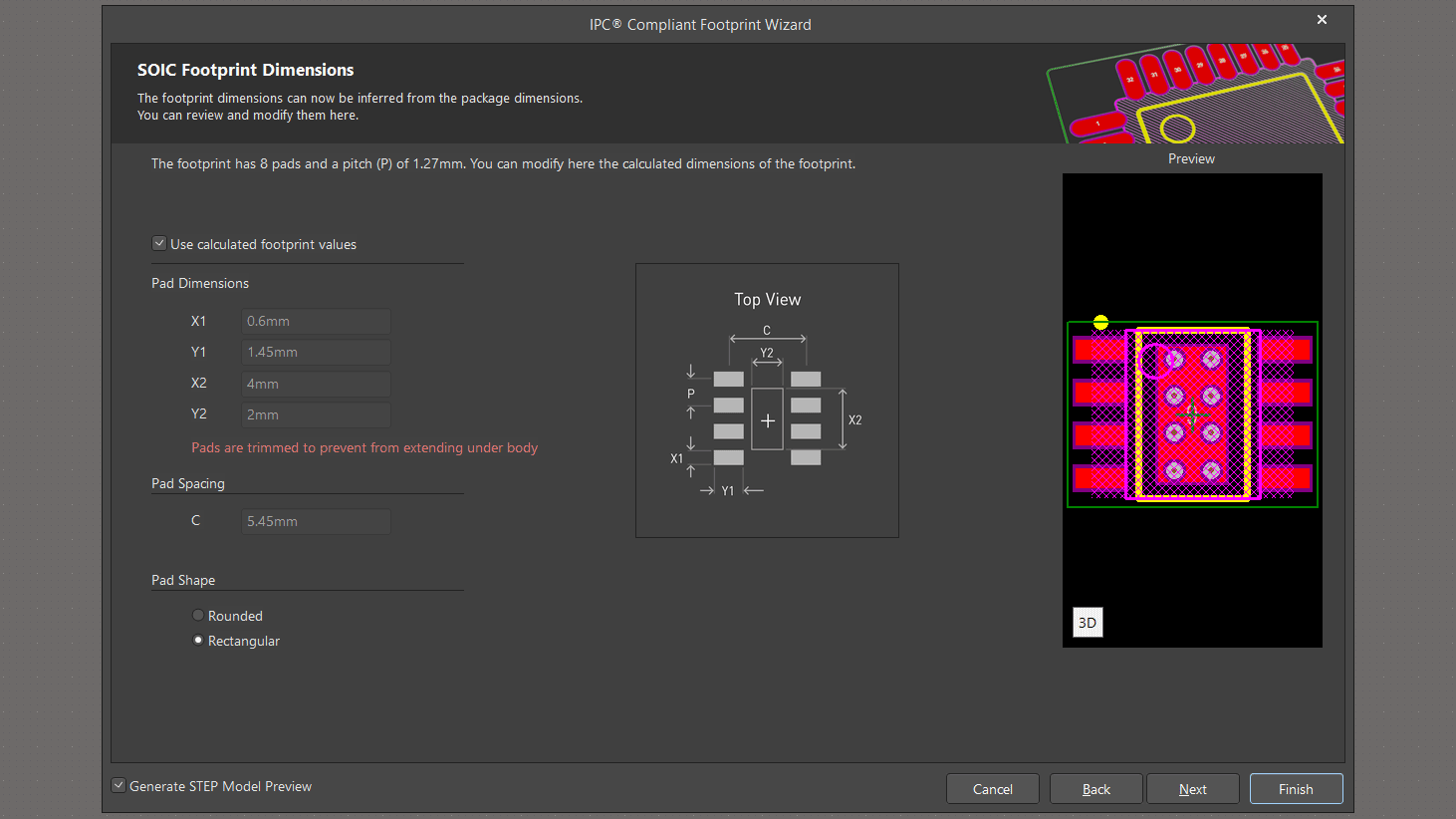Click the wizard banner footprint illustration

[1195, 94]
